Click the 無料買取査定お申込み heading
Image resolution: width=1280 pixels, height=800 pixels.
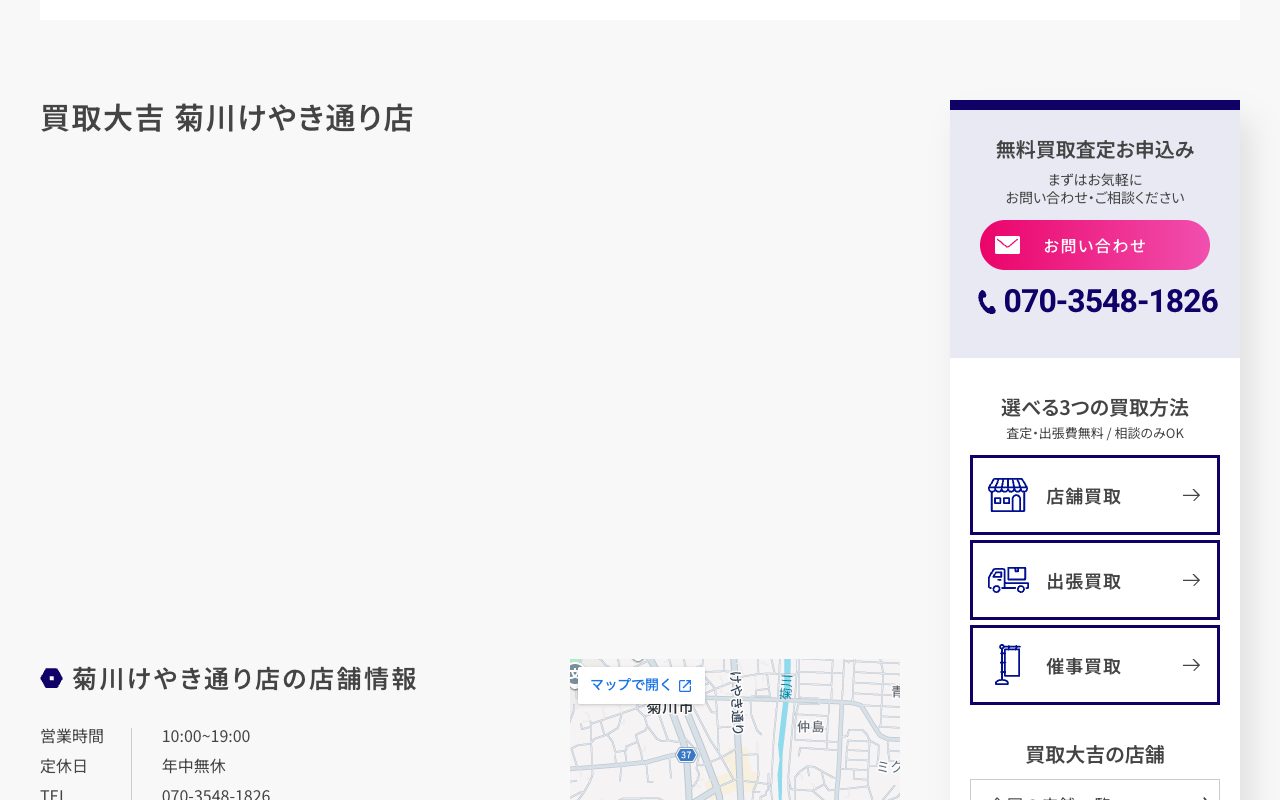pyautogui.click(x=1095, y=150)
